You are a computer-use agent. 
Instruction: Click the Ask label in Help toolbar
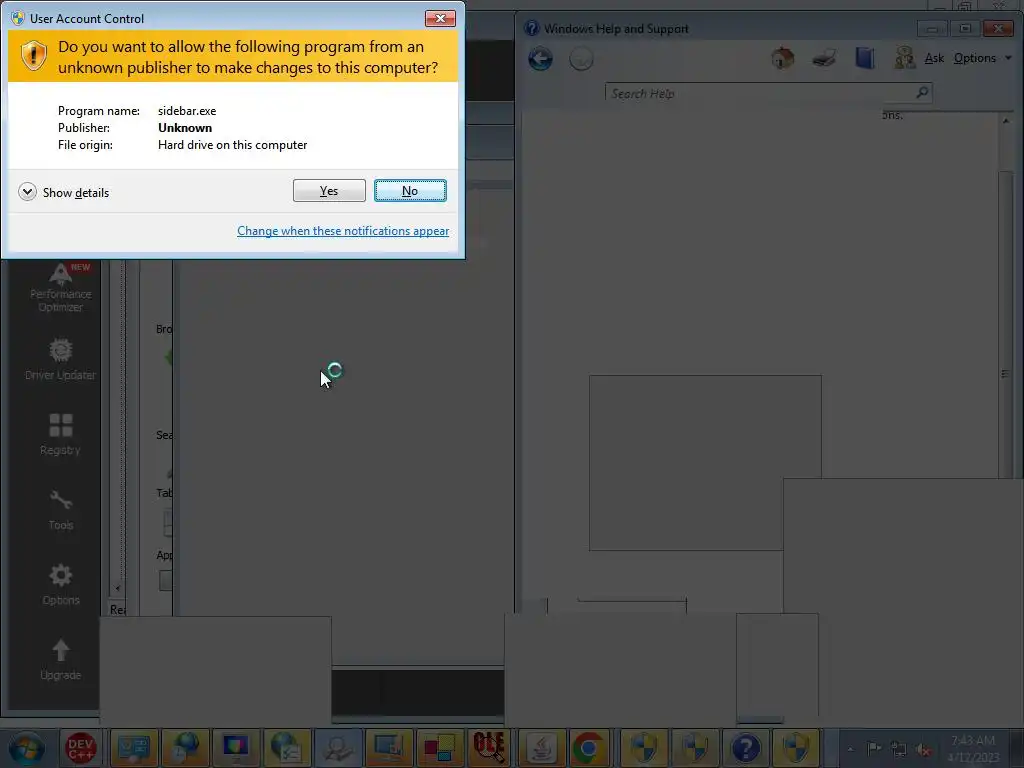coord(934,58)
